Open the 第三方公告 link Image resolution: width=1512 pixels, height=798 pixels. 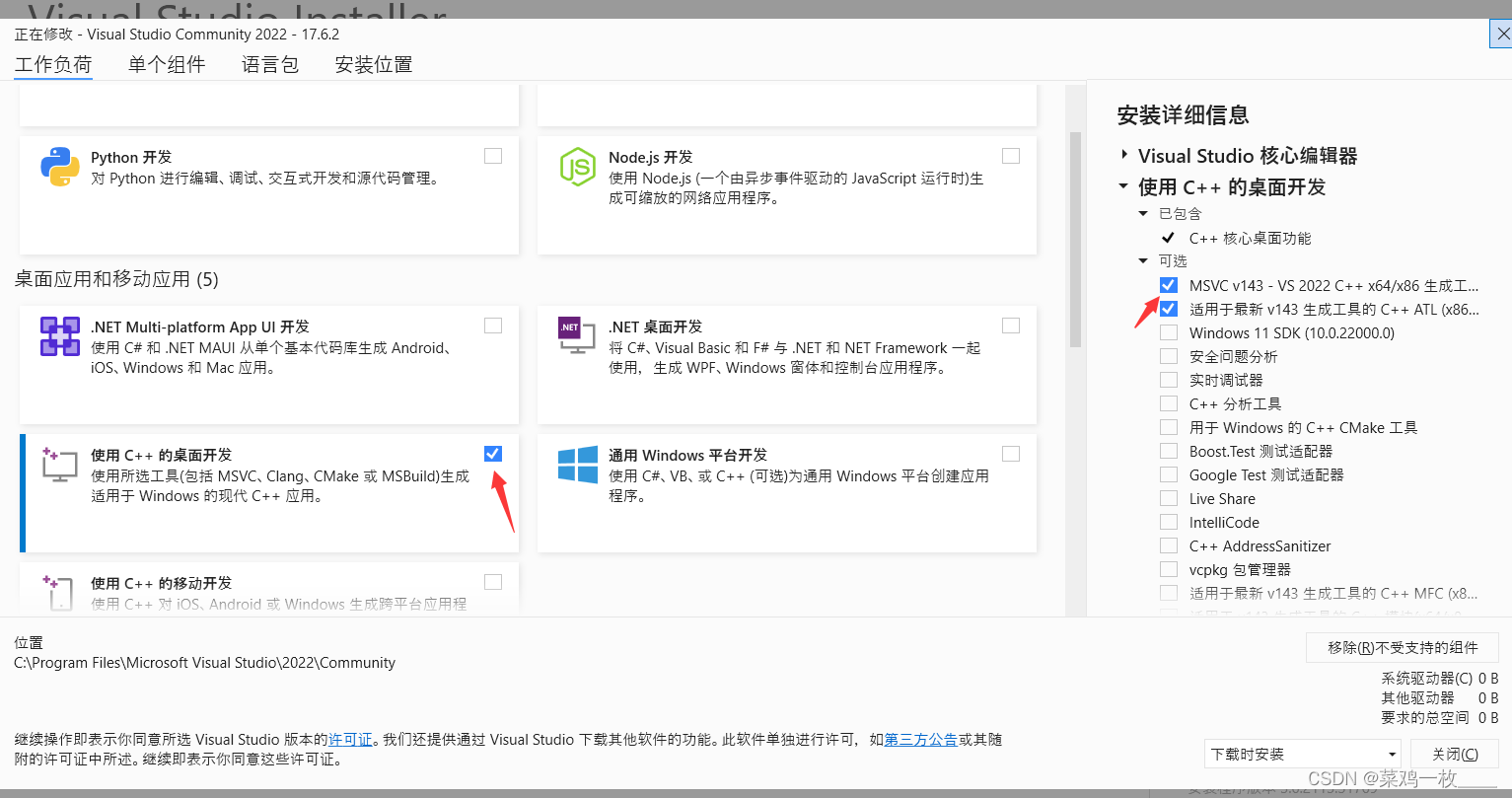tap(921, 740)
